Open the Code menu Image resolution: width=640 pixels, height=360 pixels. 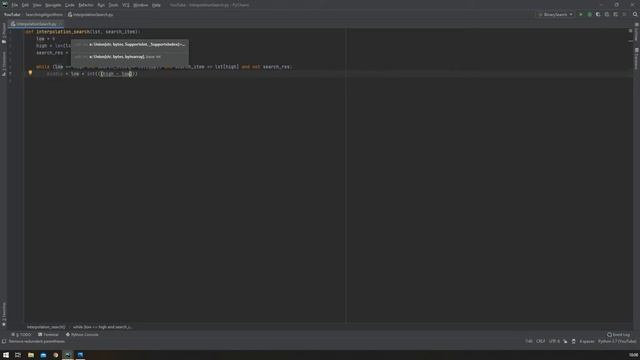70,5
